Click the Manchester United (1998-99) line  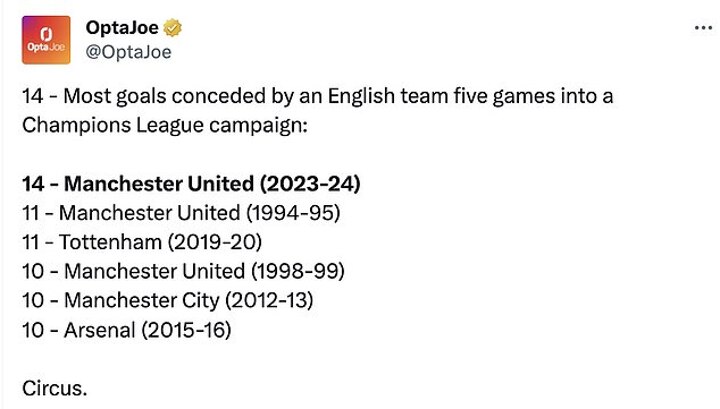(x=183, y=271)
